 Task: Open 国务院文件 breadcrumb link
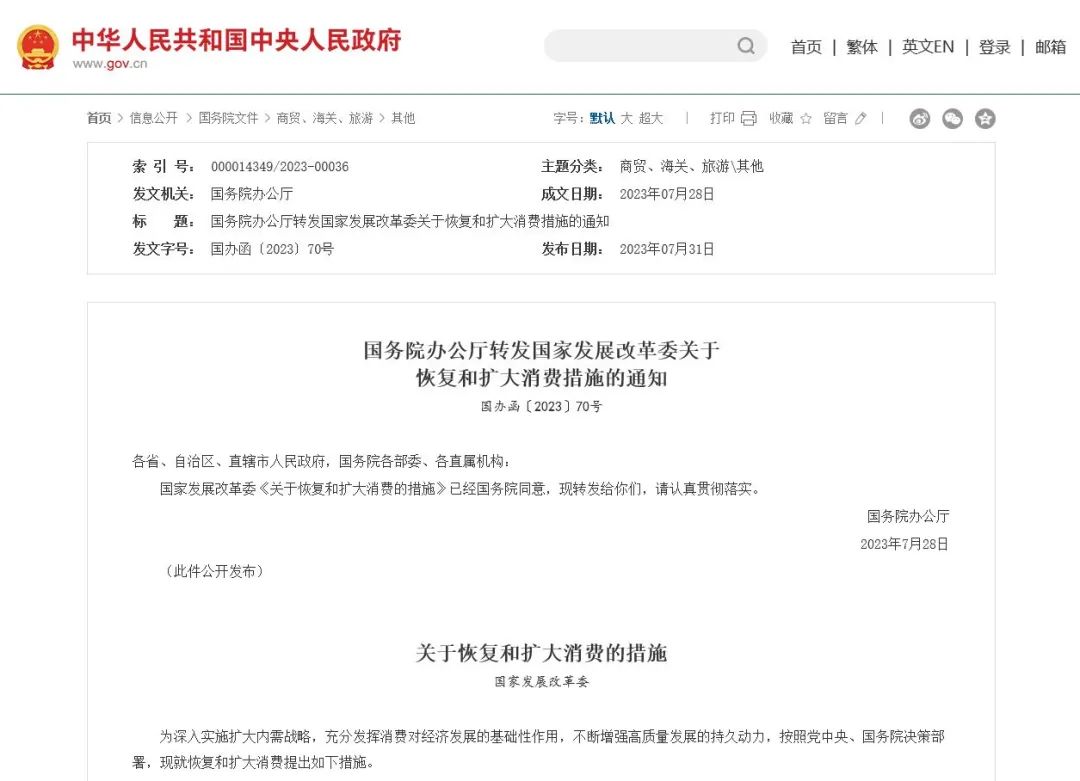pyautogui.click(x=228, y=118)
